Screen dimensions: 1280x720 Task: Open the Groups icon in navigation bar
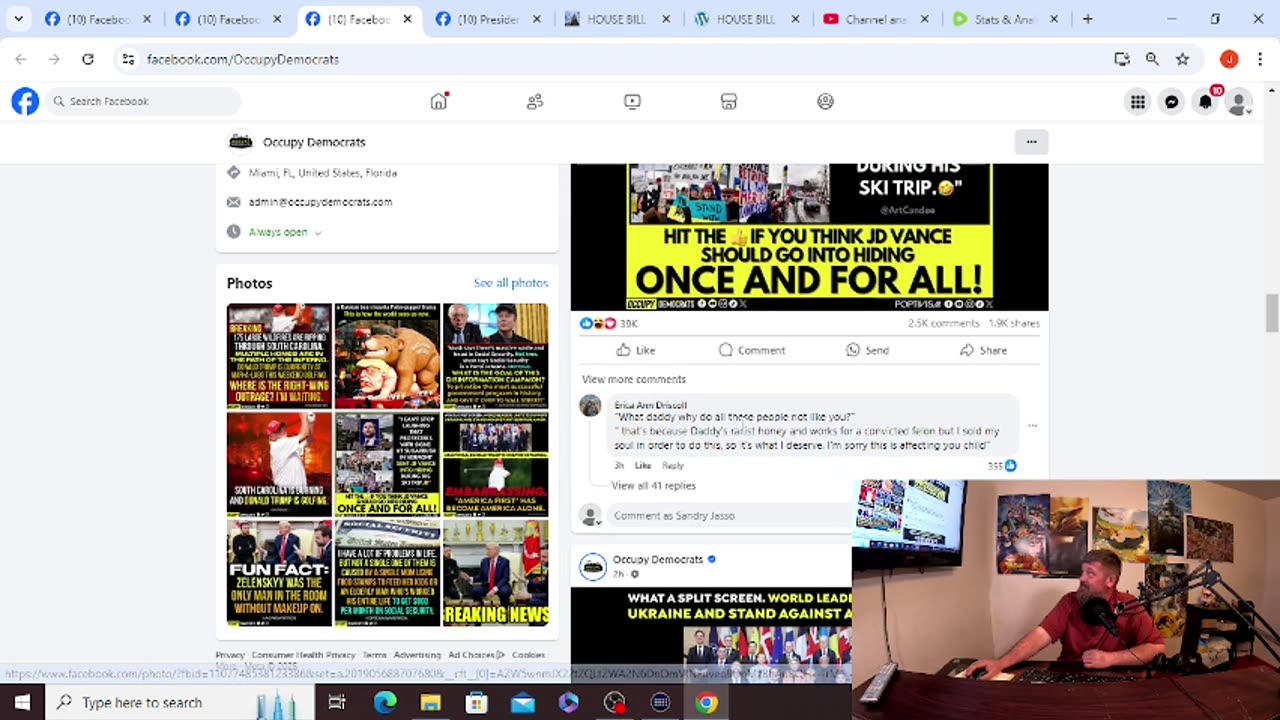pos(825,101)
